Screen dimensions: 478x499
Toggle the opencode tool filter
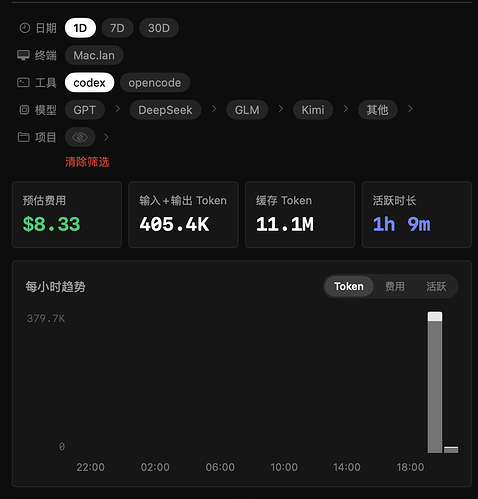click(x=155, y=83)
